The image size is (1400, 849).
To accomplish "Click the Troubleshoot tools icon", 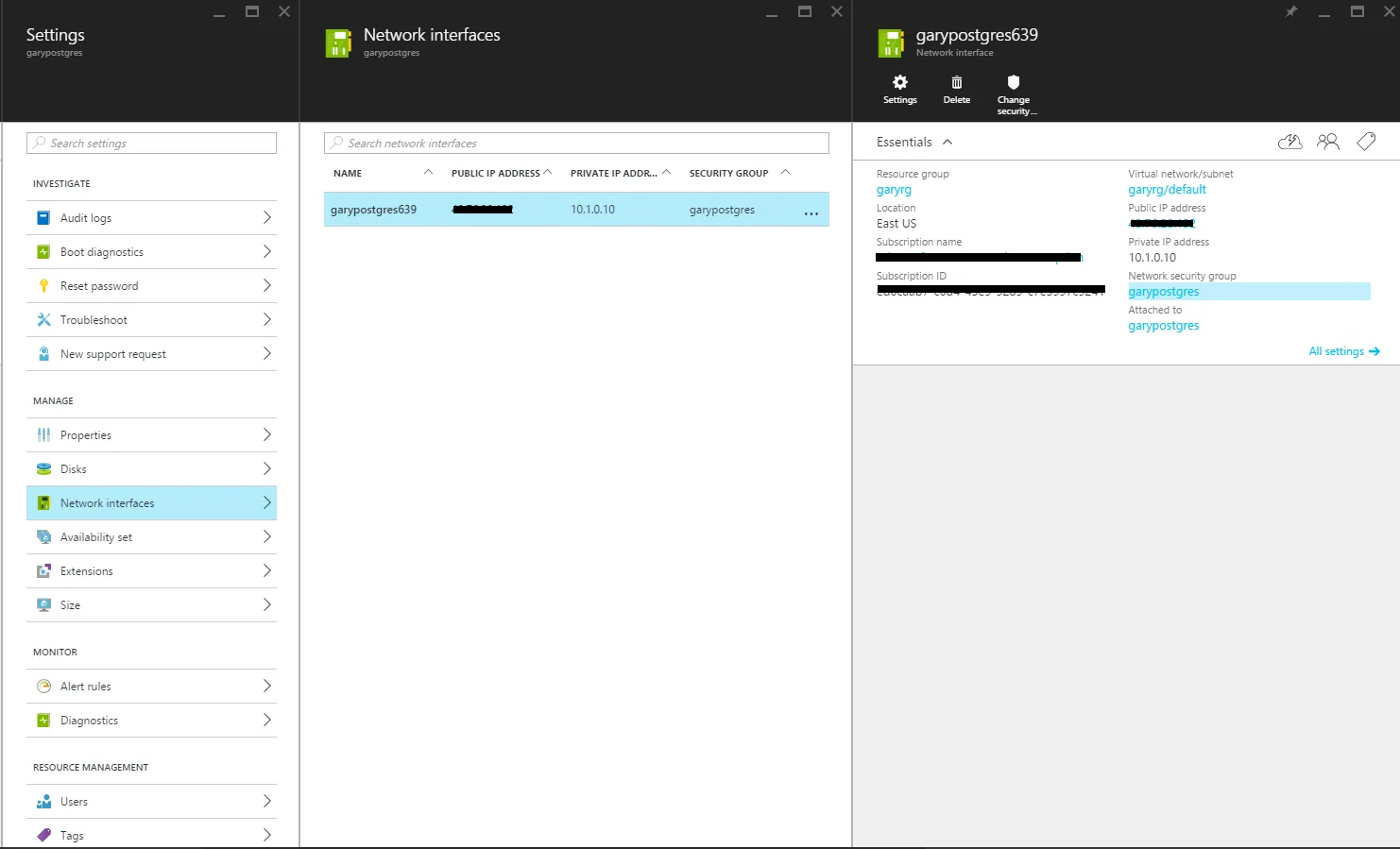I will point(43,320).
